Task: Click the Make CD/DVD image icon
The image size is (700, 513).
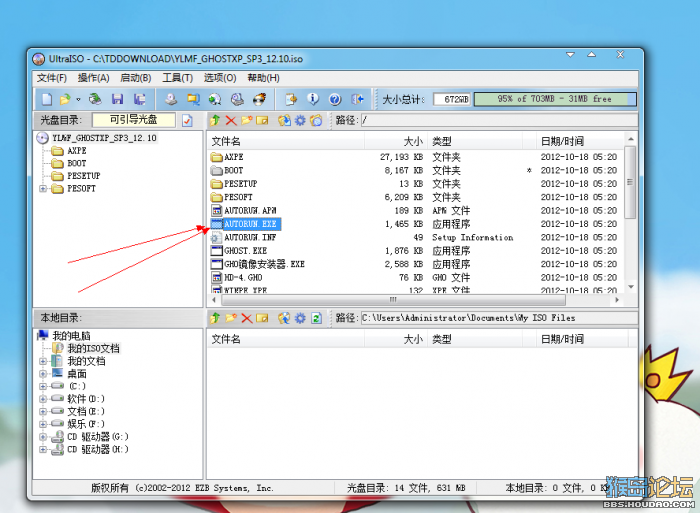Action: coord(171,99)
